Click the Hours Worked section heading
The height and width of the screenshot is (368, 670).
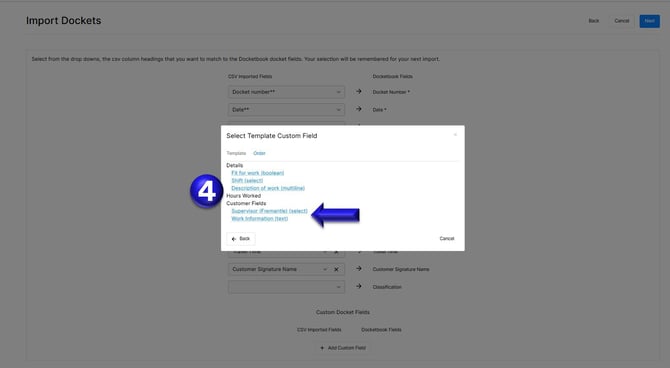tap(244, 196)
